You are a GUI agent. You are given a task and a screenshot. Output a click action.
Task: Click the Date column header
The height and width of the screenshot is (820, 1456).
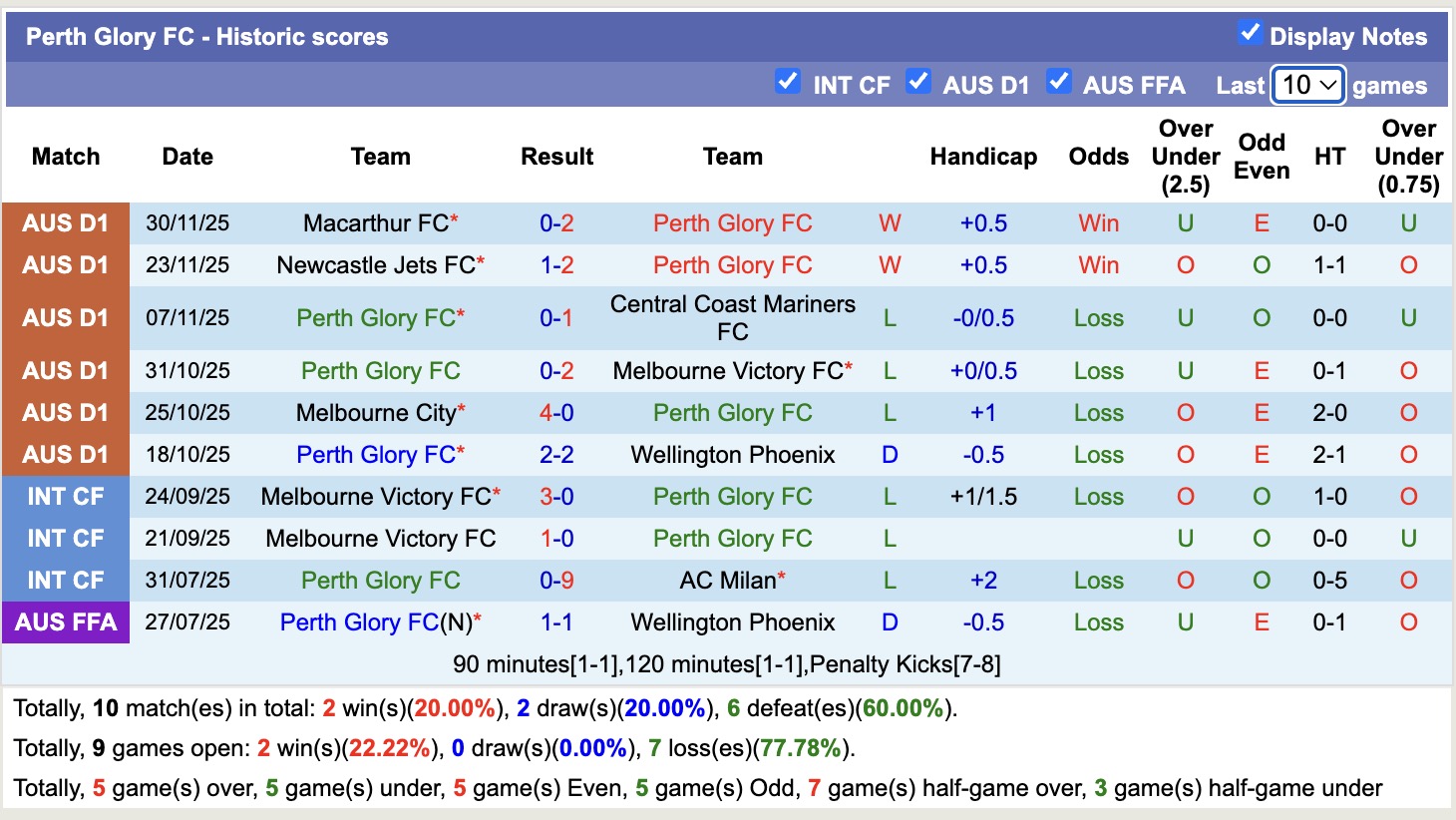point(186,156)
